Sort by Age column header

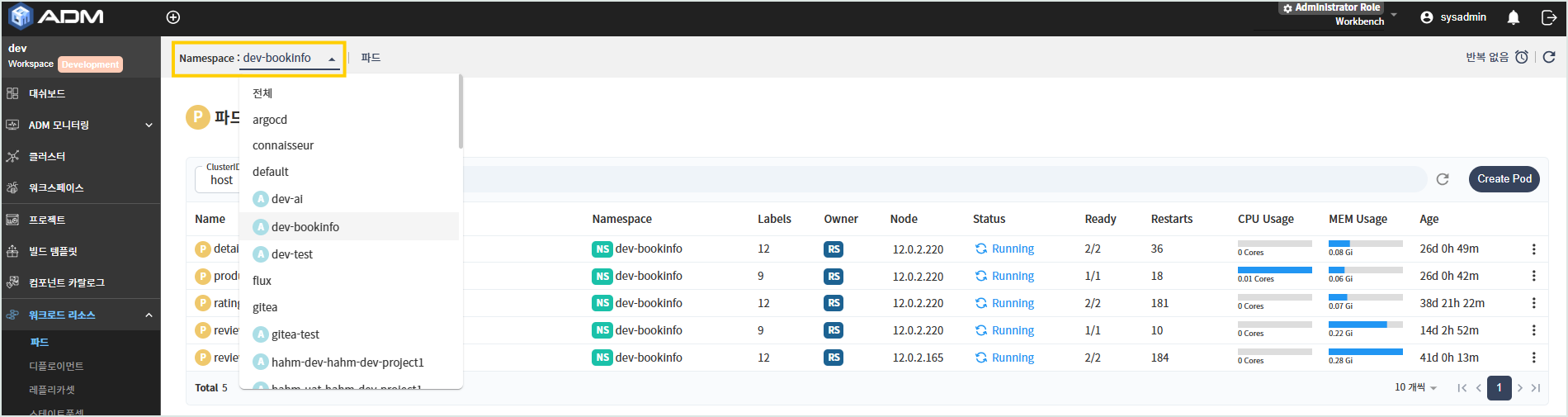coord(1429,219)
